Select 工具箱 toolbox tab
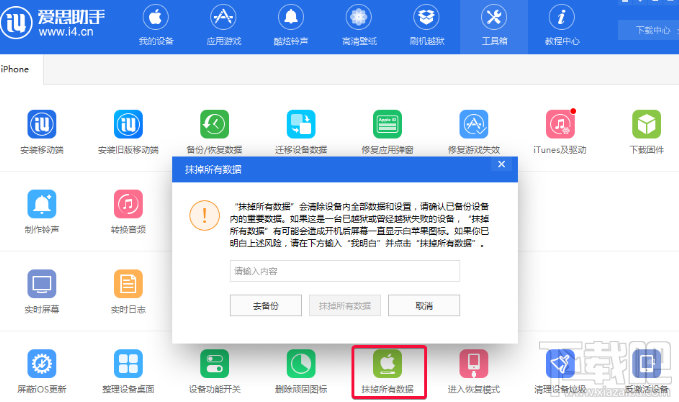 [x=494, y=26]
